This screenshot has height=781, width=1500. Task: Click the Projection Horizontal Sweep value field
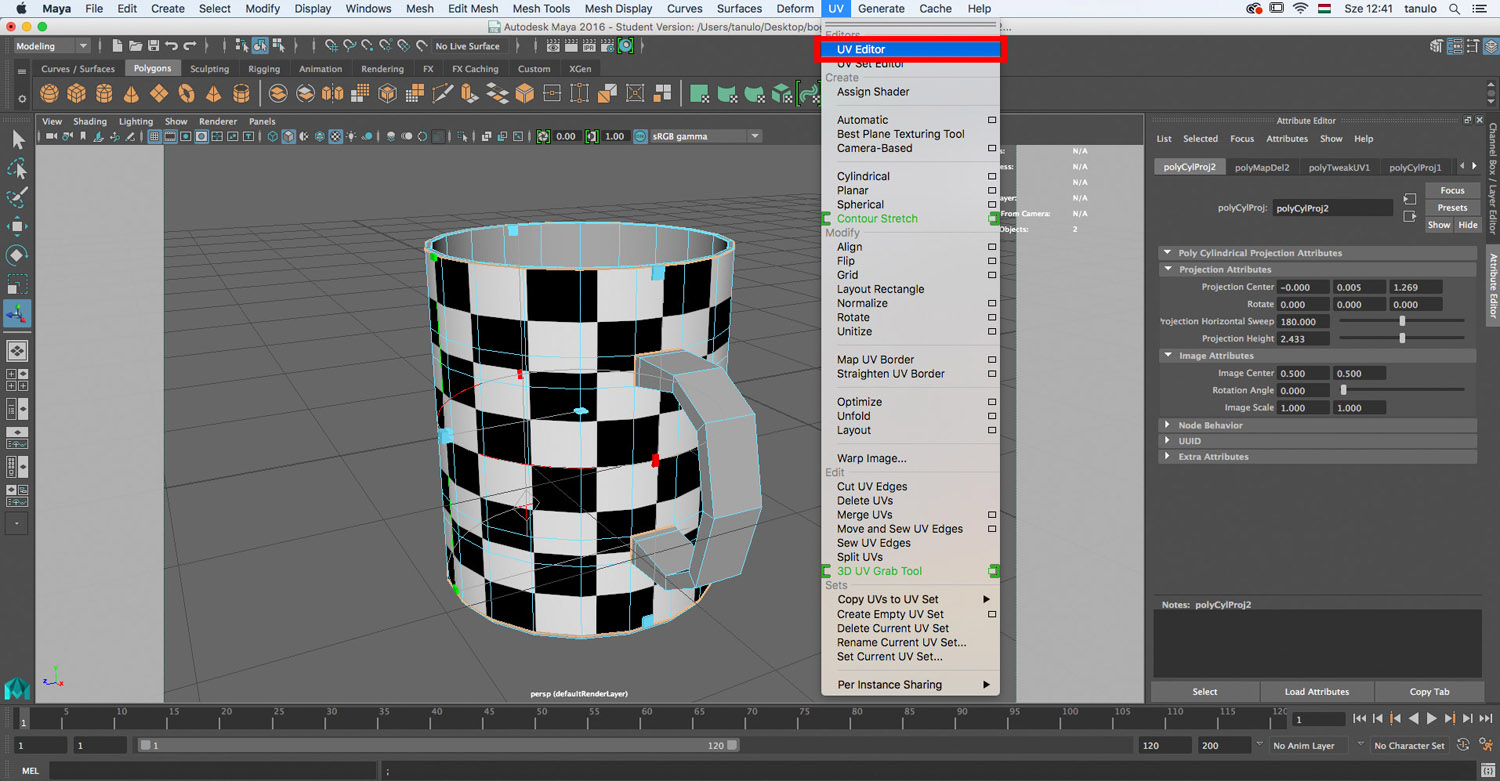(1303, 322)
